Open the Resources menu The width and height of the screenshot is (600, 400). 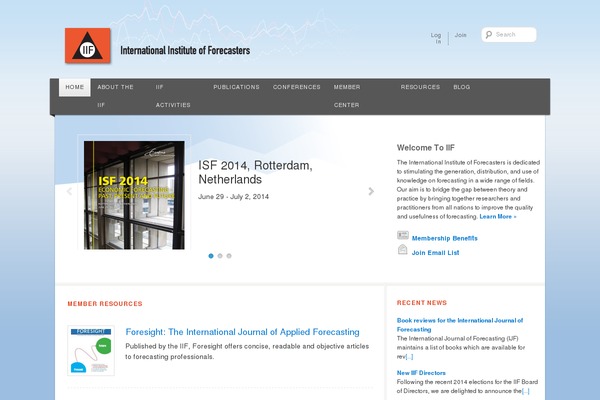(420, 87)
